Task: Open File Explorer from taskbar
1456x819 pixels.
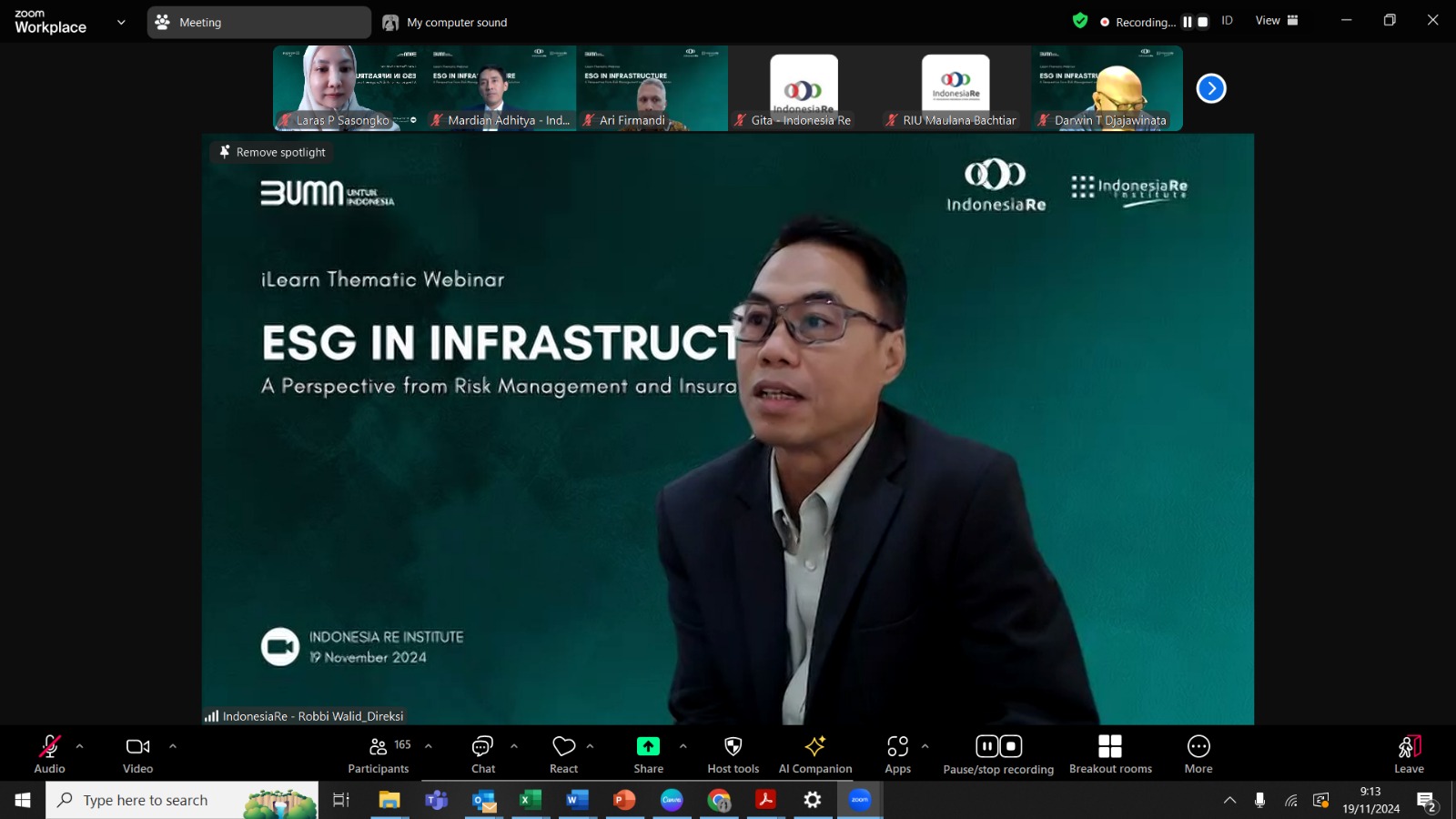Action: (x=389, y=800)
